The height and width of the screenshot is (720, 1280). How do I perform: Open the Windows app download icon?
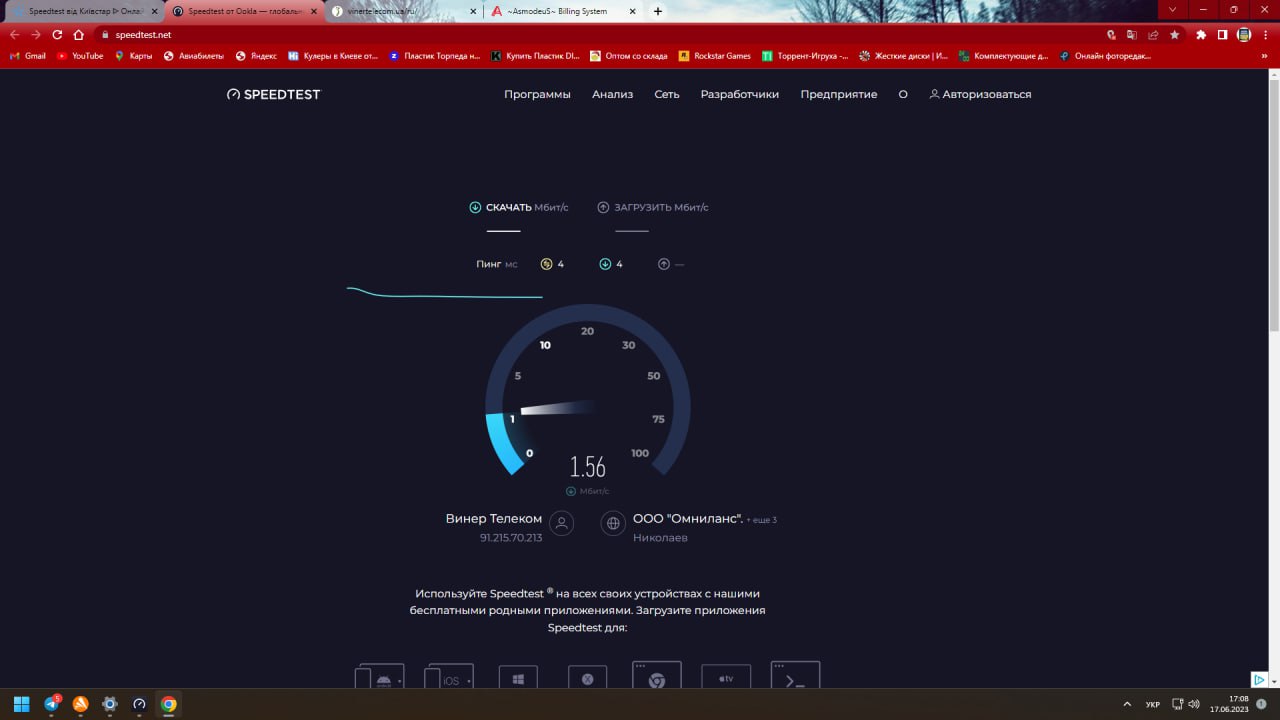(x=518, y=677)
